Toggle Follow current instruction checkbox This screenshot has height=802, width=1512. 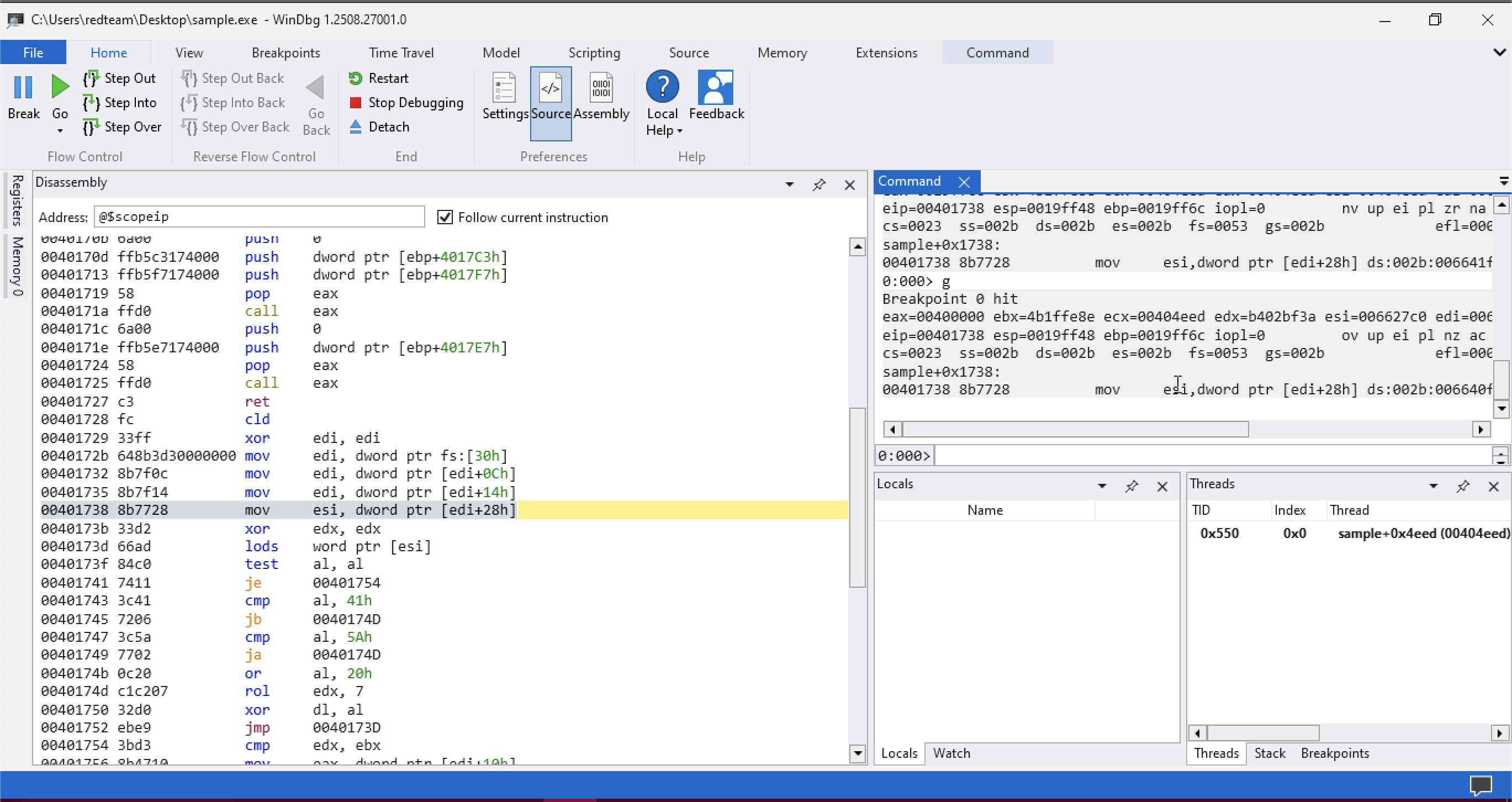pos(445,217)
